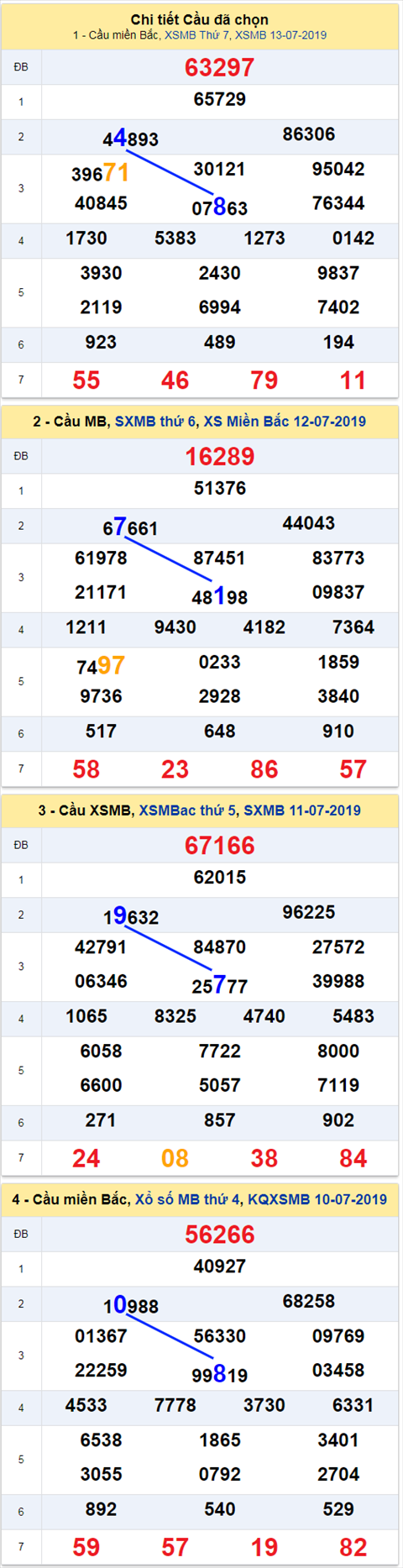Screen dimensions: 403x1568
Task: Click first prize number 40927
Action: pos(220,1266)
